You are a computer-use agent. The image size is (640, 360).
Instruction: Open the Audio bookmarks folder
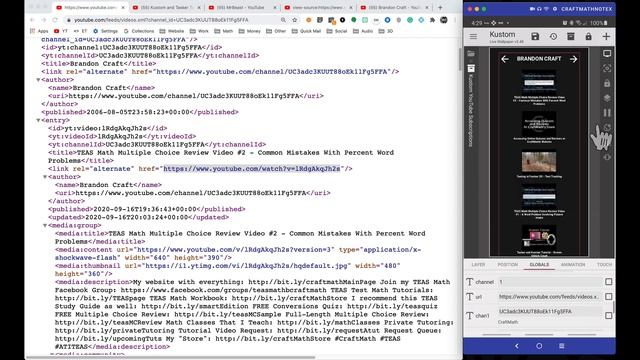tap(363, 31)
